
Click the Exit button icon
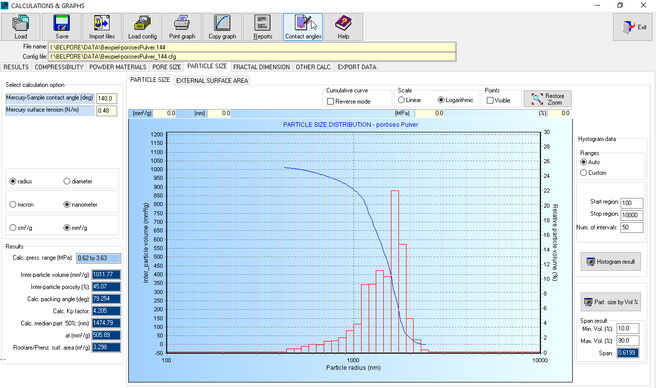point(629,27)
